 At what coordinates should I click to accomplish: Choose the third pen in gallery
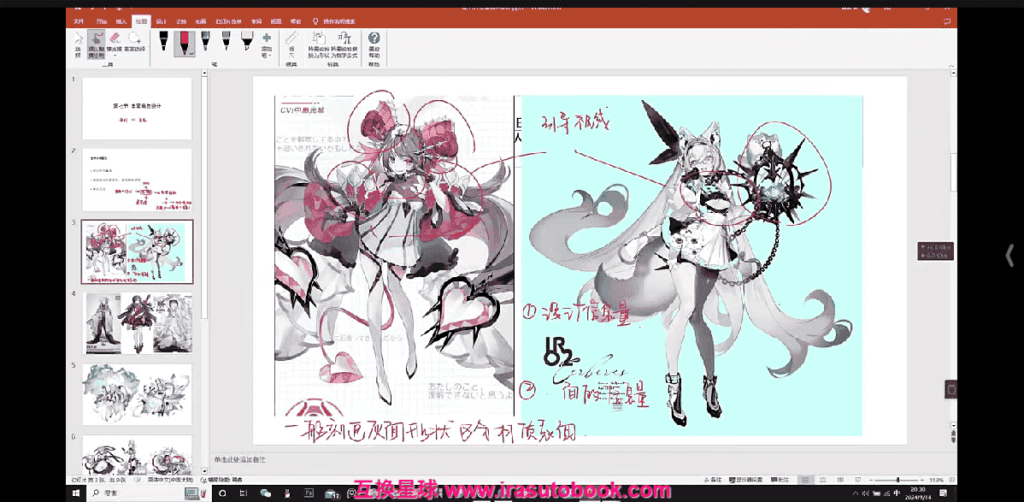pyautogui.click(x=206, y=41)
